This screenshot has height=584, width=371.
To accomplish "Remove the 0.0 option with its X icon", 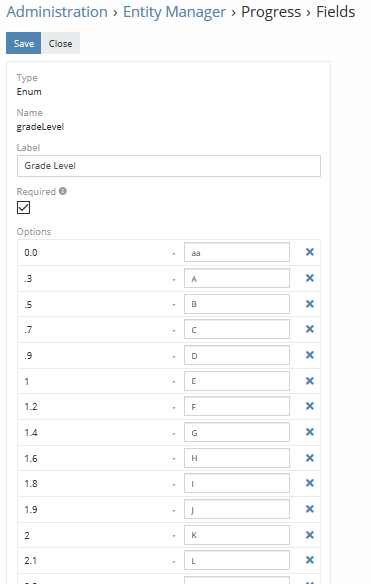I will (x=310, y=252).
